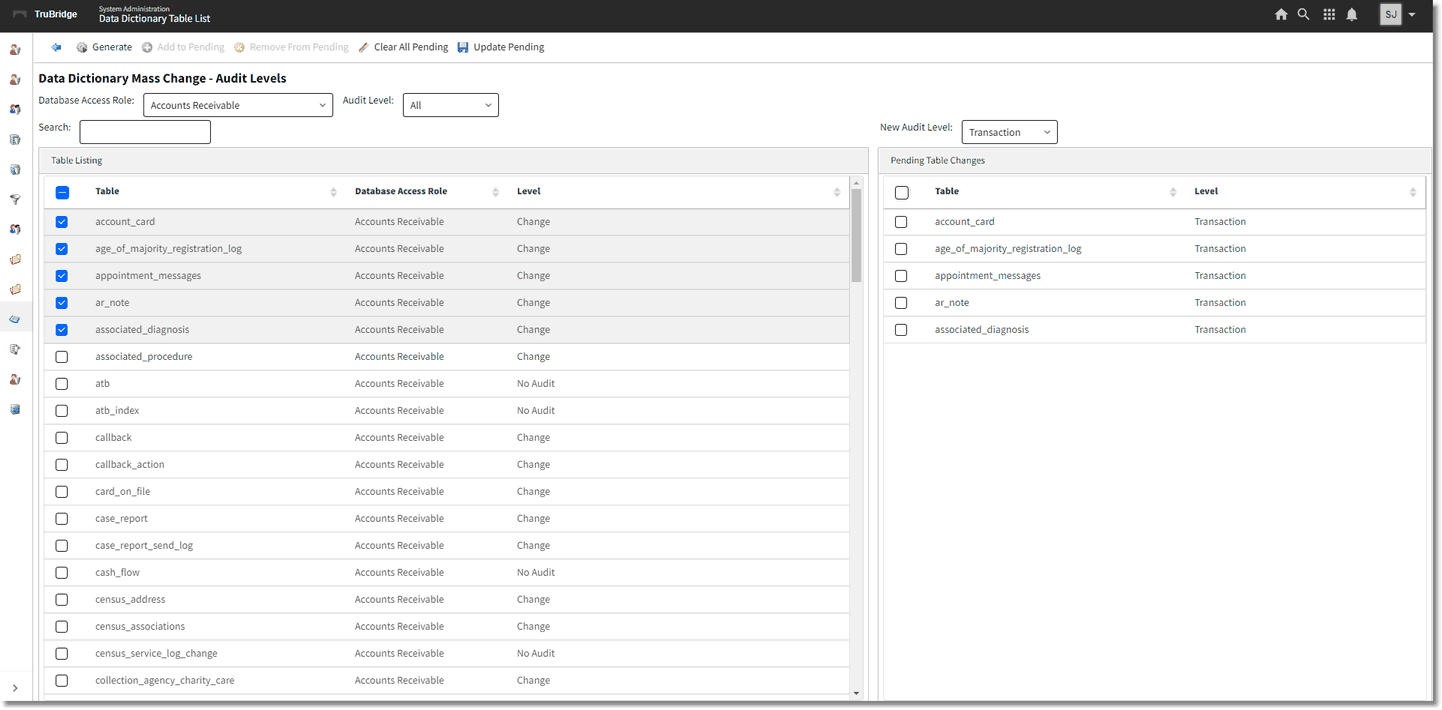The width and height of the screenshot is (1442, 710).
Task: Click the funnel filter icon in sidebar
Action: (x=15, y=200)
